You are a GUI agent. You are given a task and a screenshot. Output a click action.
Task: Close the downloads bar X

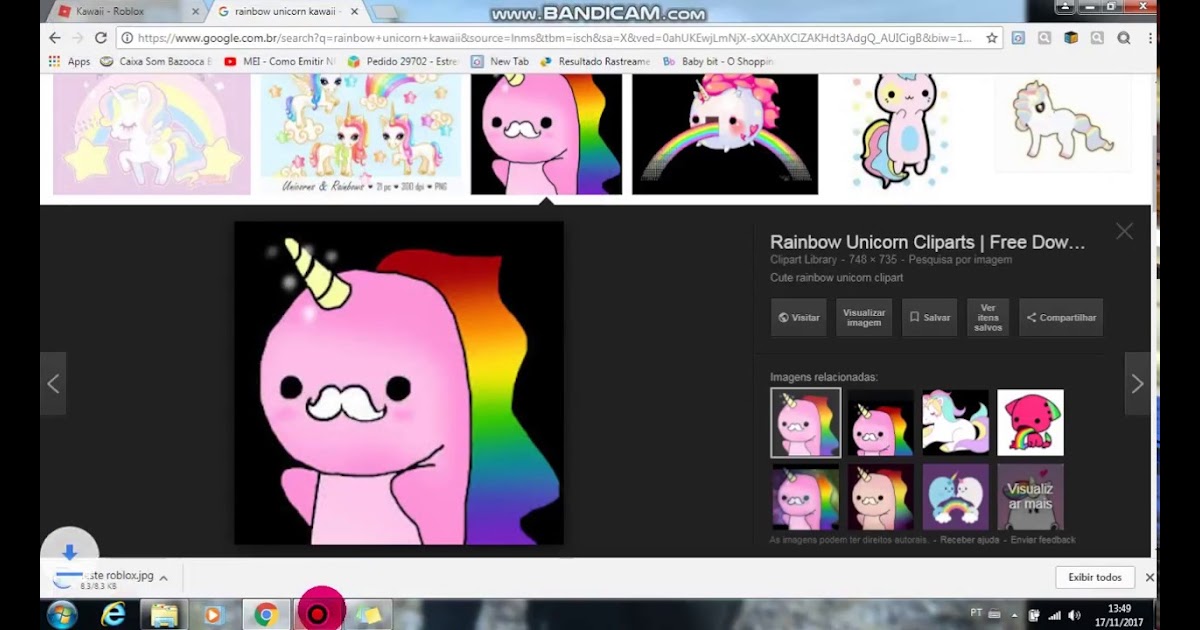pos(1149,577)
